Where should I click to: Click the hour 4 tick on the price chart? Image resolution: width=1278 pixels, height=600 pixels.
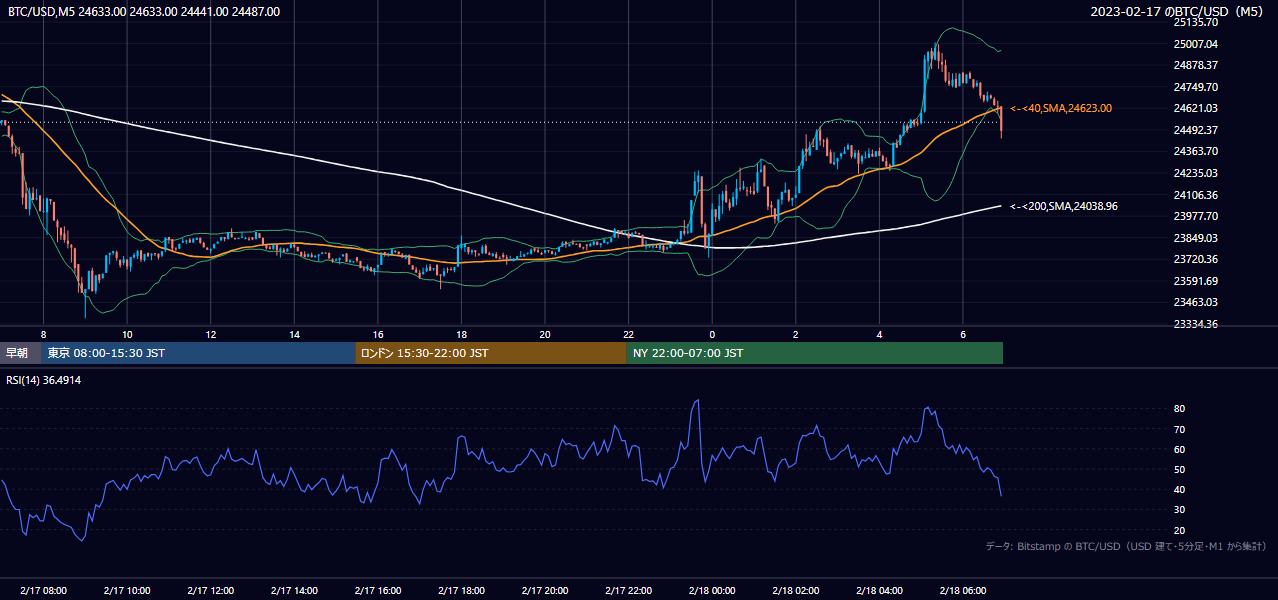click(879, 334)
